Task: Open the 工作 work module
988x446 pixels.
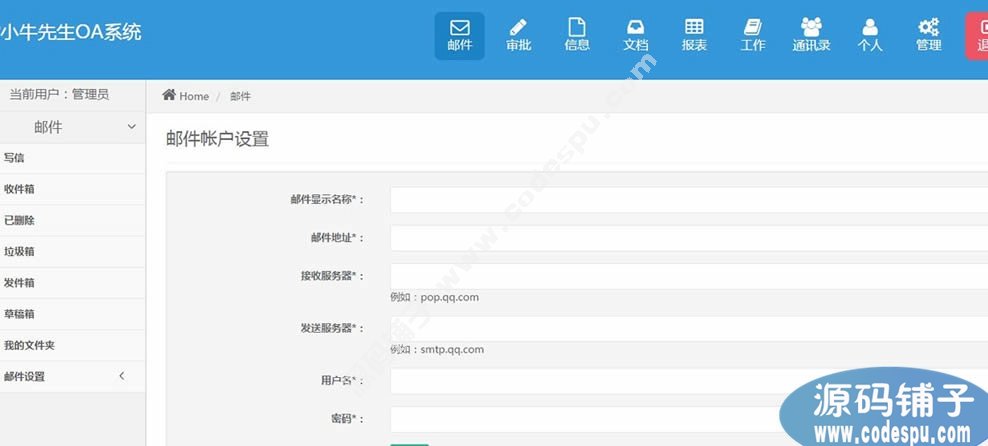Action: click(752, 36)
